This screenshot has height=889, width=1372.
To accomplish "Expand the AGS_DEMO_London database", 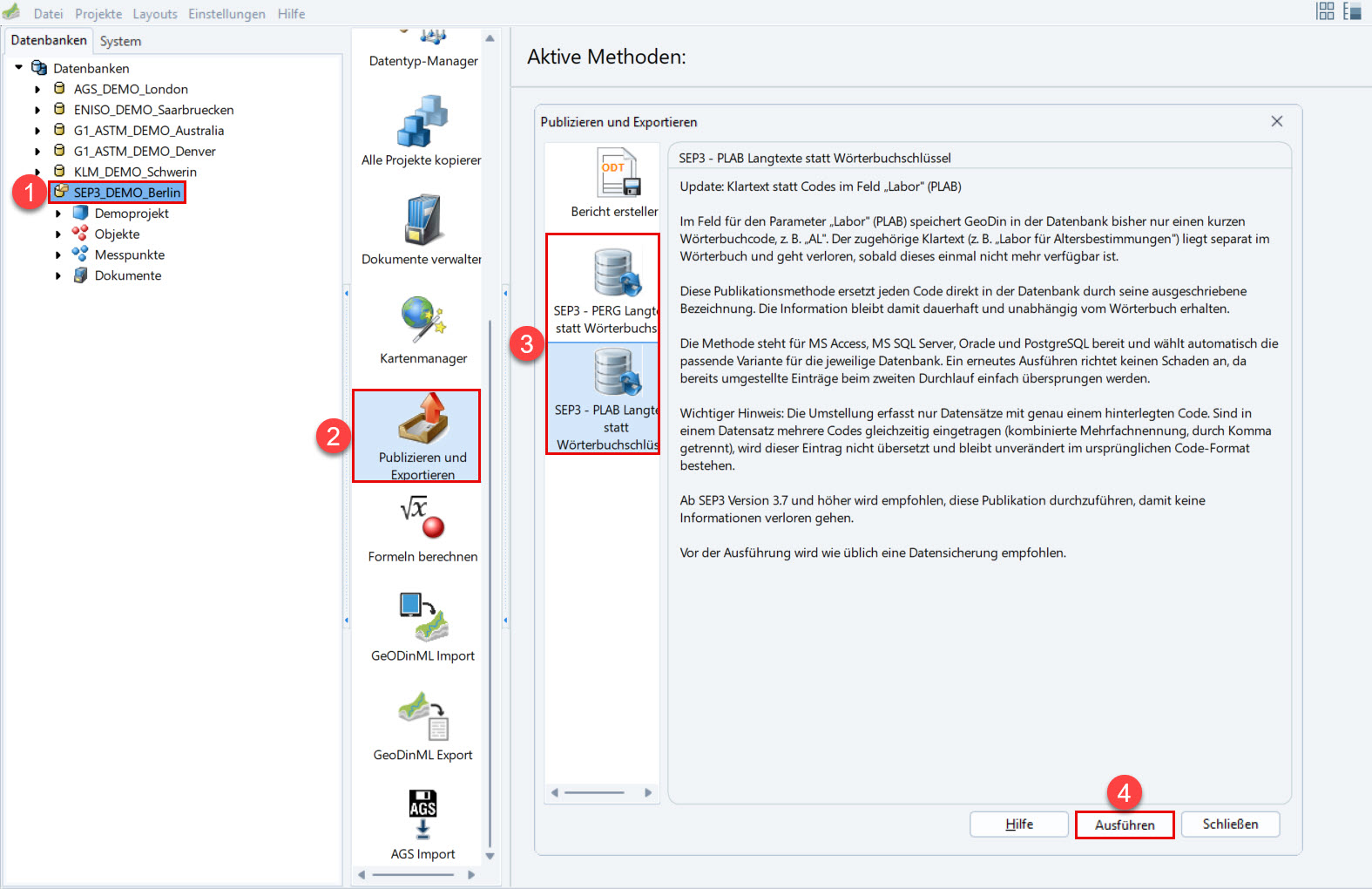I will [x=37, y=89].
